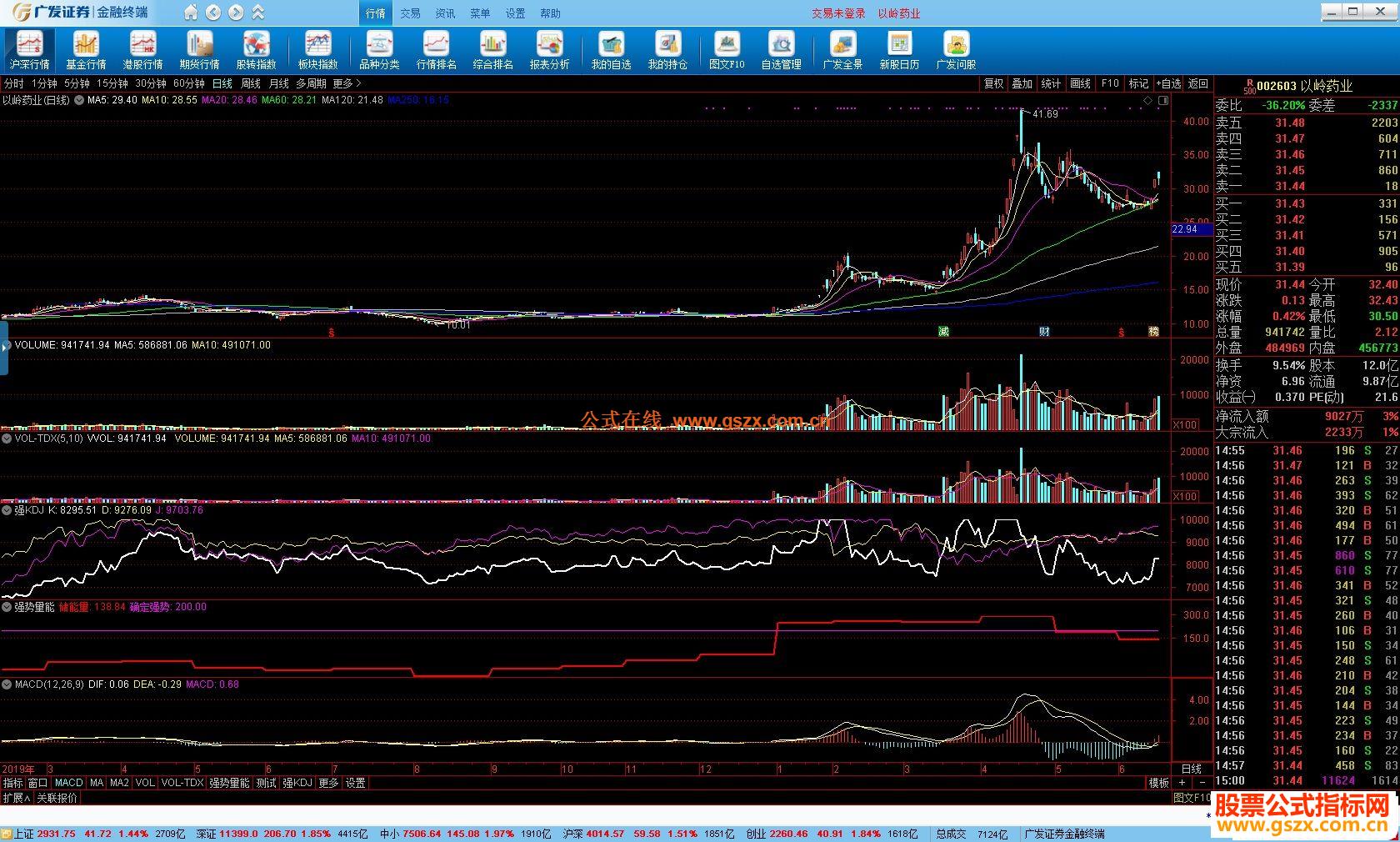Open the 我的持仓 holdings icon

667,50
